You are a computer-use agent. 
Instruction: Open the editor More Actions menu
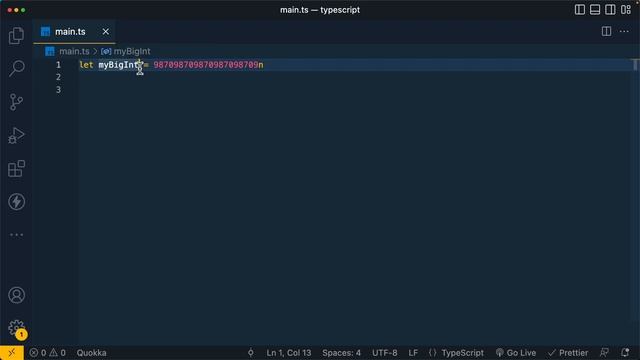click(624, 31)
